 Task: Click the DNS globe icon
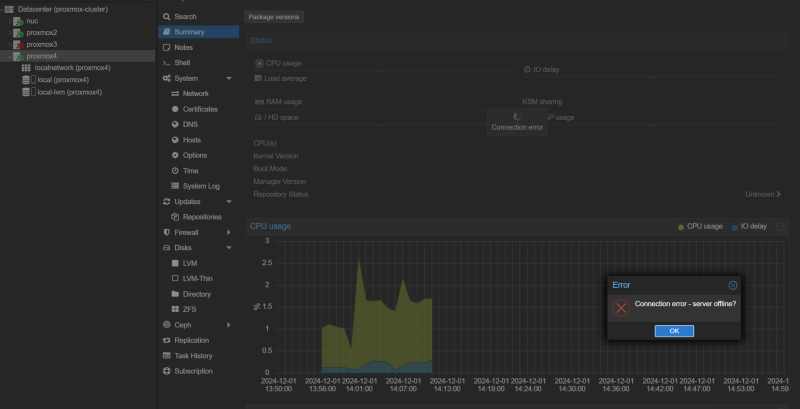click(x=175, y=124)
